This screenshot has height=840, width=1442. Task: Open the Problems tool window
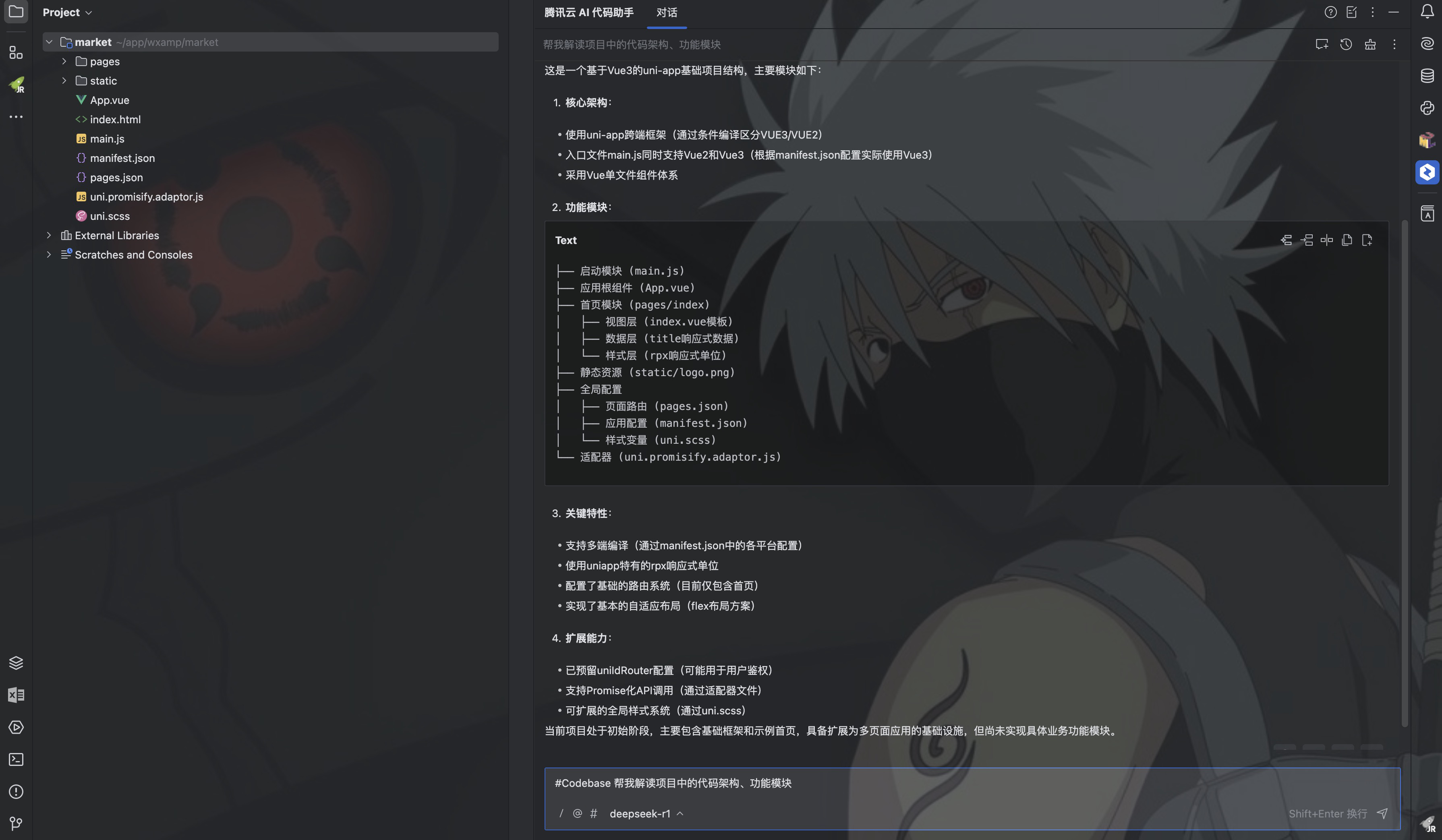16,791
